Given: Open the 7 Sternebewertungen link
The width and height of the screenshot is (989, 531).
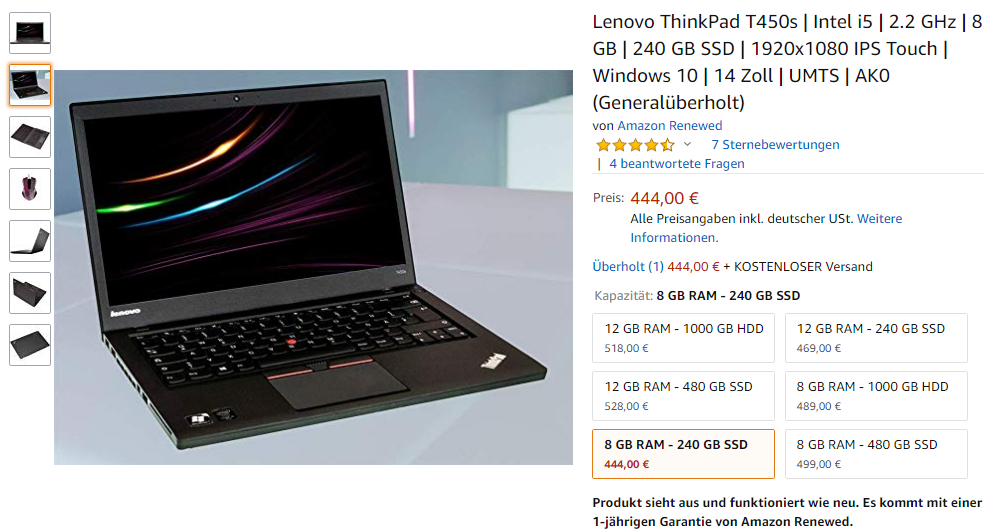Looking at the screenshot, I should [775, 144].
